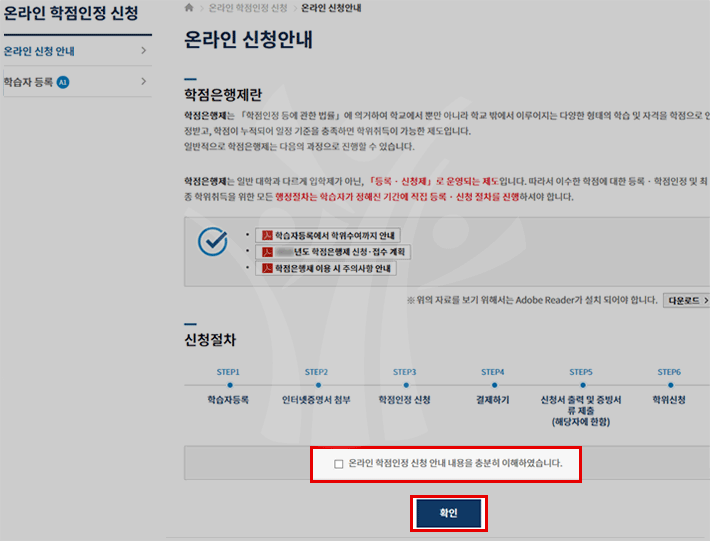Click PDF icon for 학점은행제 신청·접수 계획

click(x=267, y=252)
